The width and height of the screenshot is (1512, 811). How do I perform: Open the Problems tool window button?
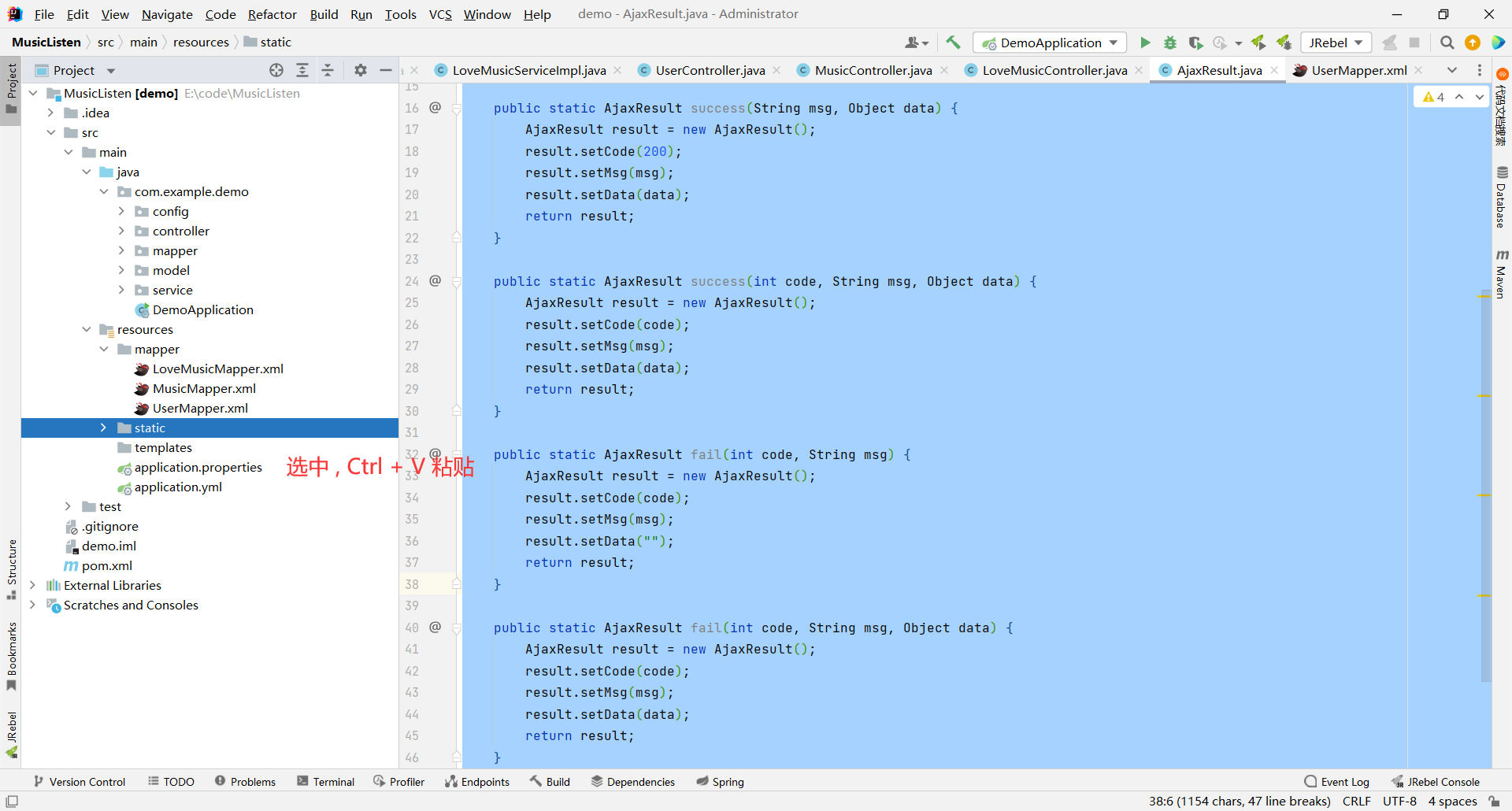click(245, 781)
